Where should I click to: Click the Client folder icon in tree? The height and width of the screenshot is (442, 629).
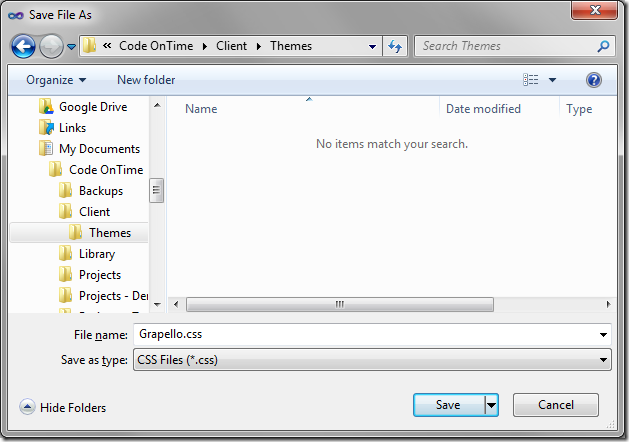(65, 211)
